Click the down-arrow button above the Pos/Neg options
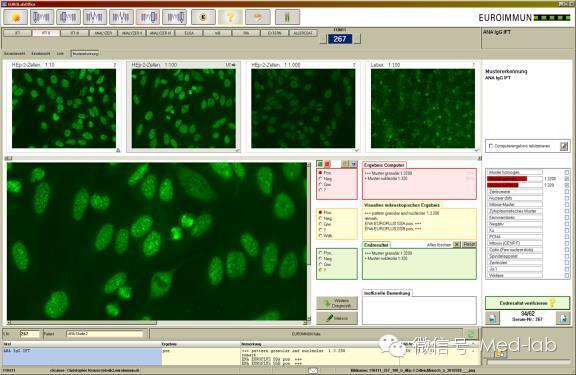The height and width of the screenshot is (375, 576). coord(353,164)
